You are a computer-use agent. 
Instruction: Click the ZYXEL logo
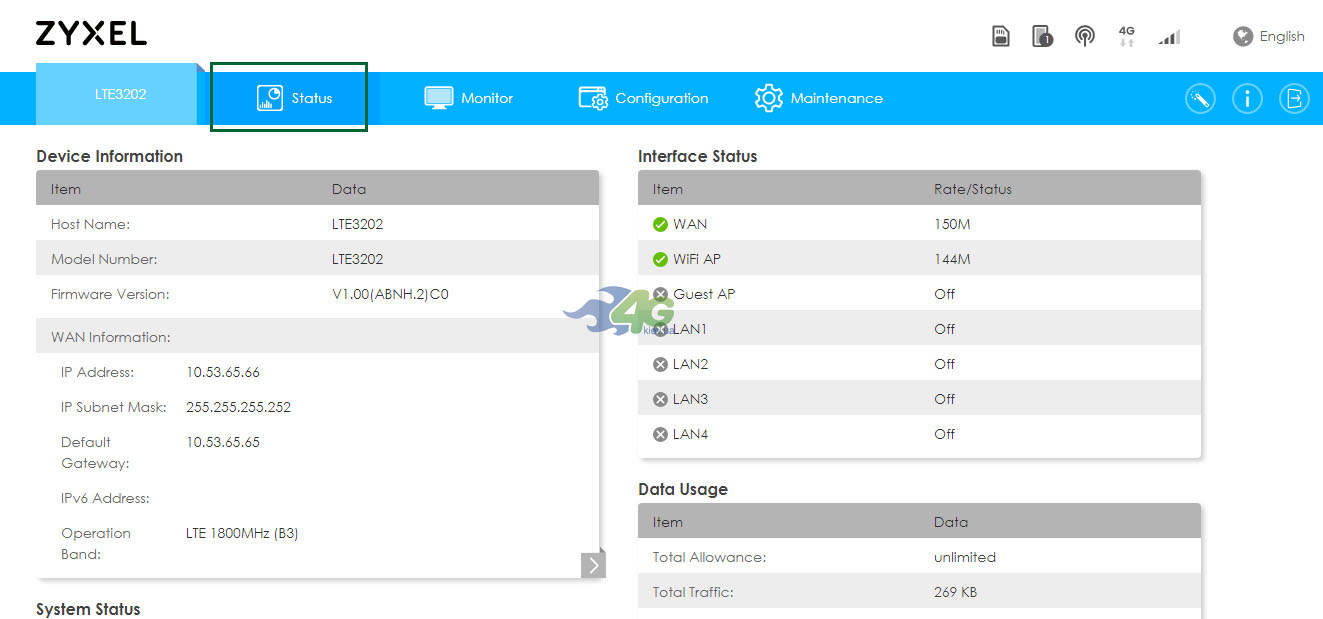(x=91, y=33)
